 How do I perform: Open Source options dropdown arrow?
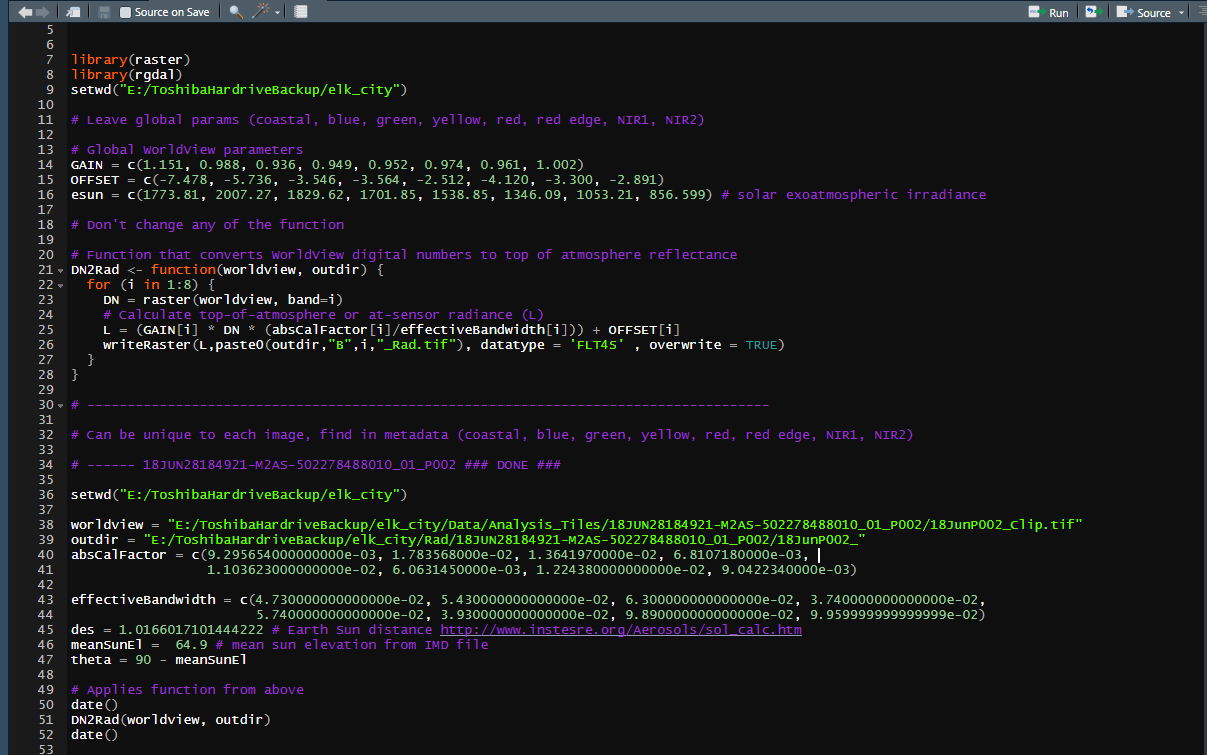1181,13
